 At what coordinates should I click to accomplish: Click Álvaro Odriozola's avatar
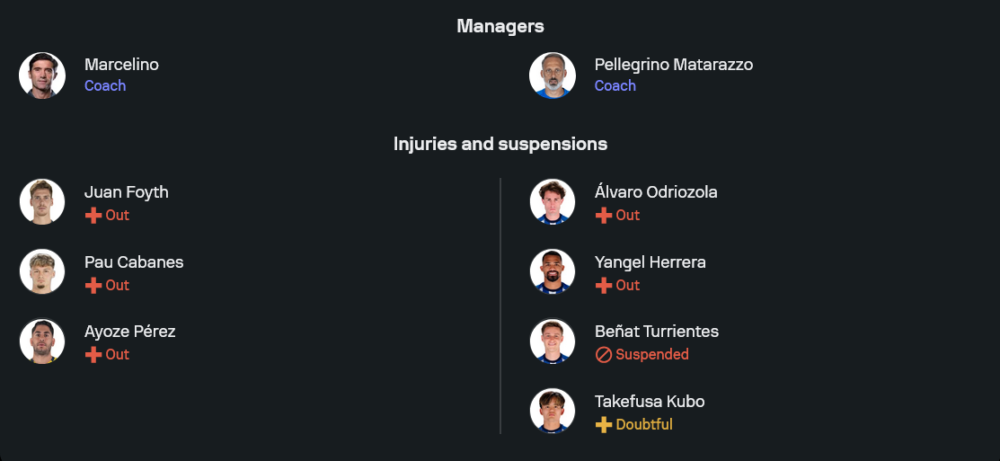tap(552, 202)
